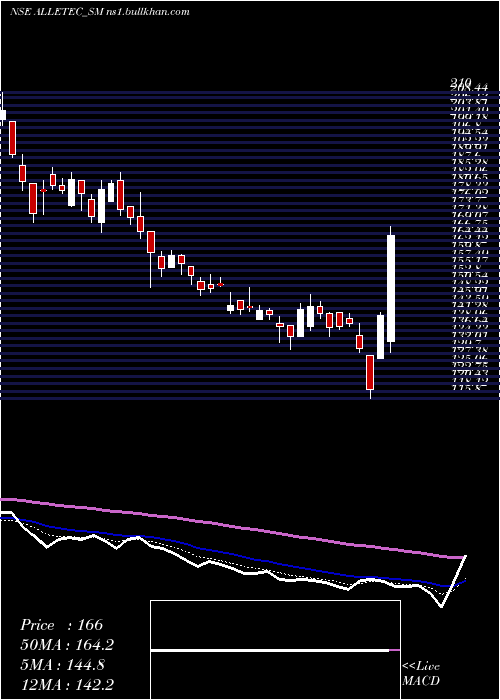Viewport: 500px width, 700px height.
Task: Click the 210 top price axis label
Action: click(x=460, y=83)
